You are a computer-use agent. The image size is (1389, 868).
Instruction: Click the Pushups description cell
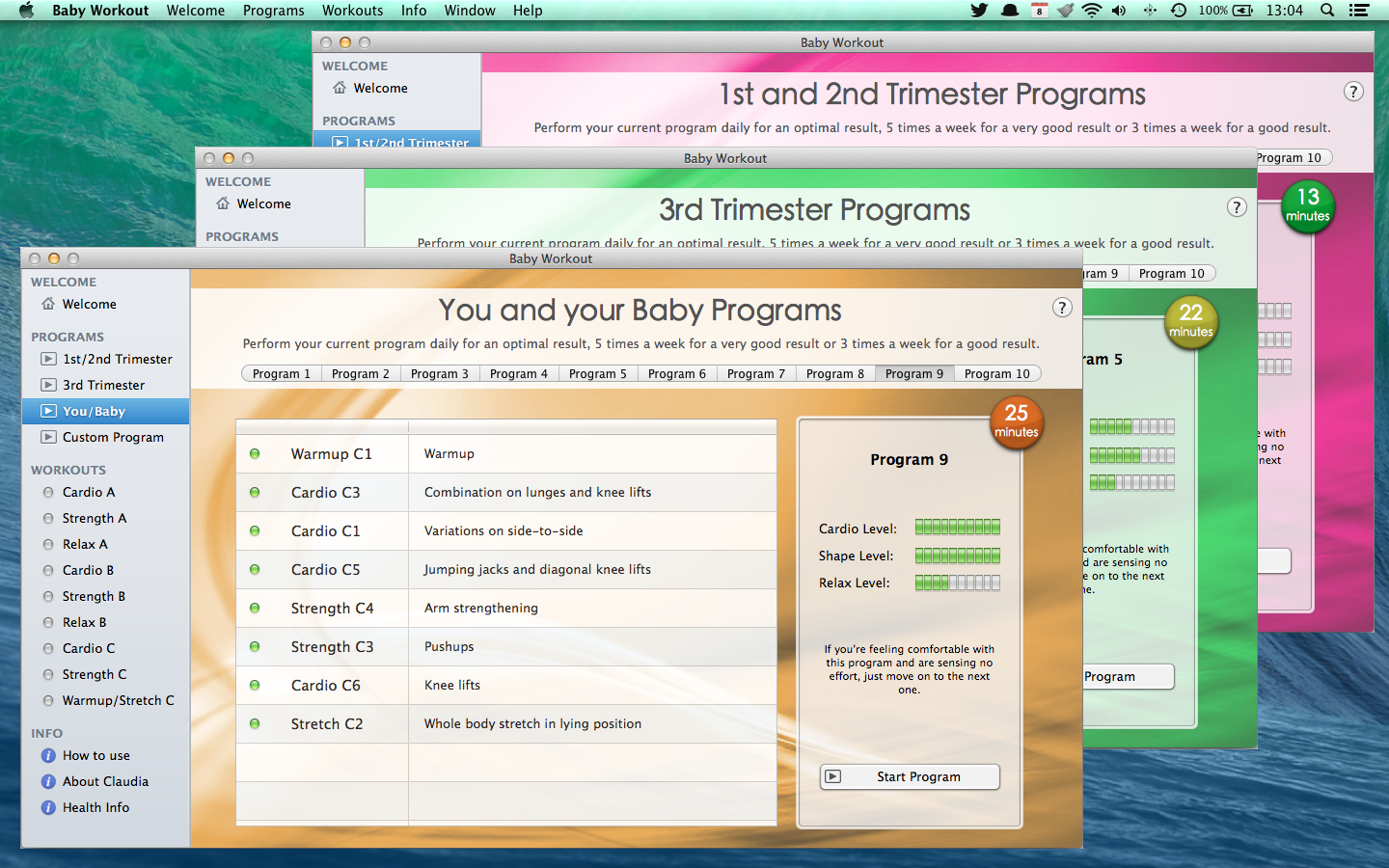pyautogui.click(x=592, y=646)
